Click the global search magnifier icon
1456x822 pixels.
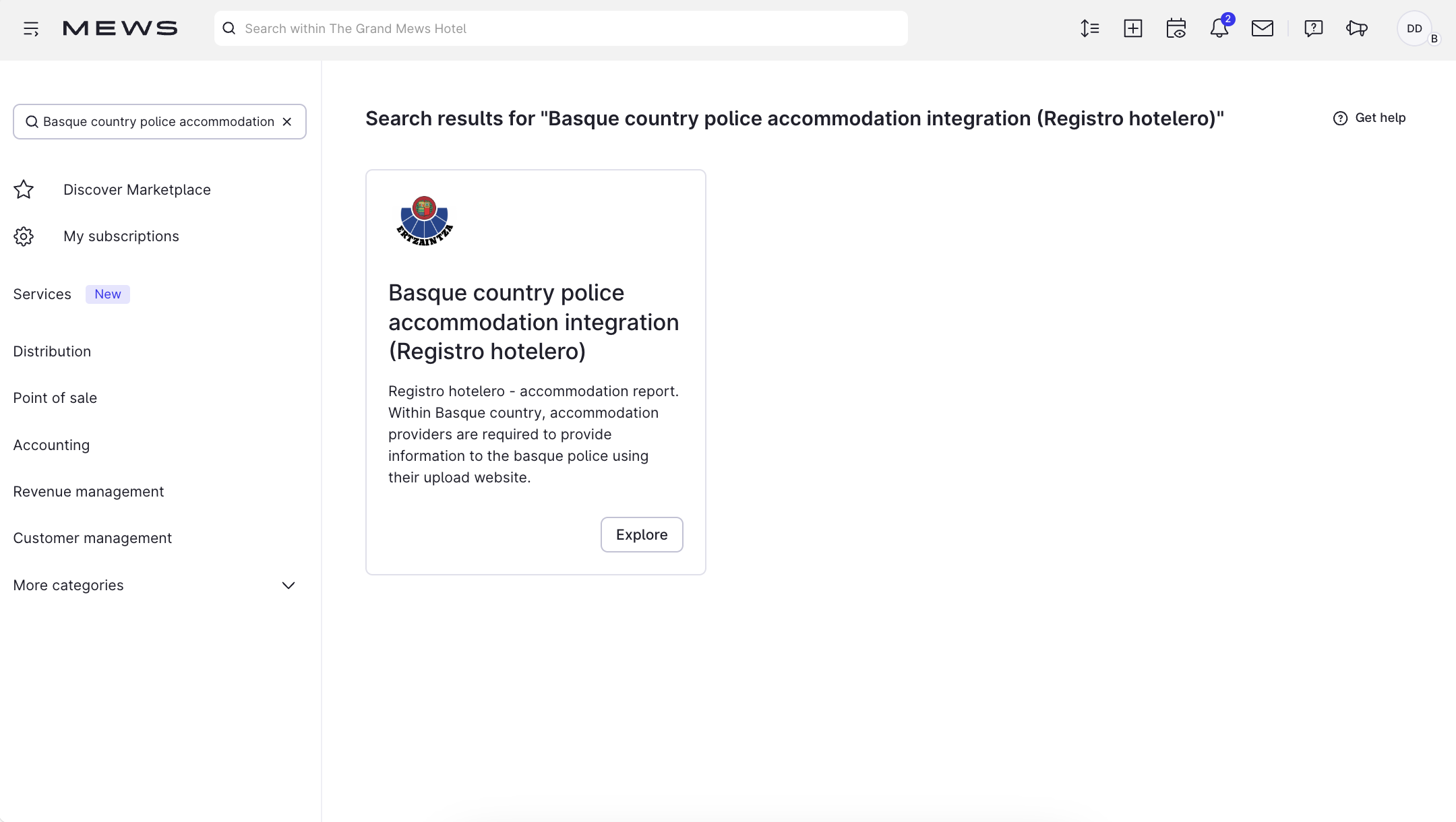coord(229,28)
